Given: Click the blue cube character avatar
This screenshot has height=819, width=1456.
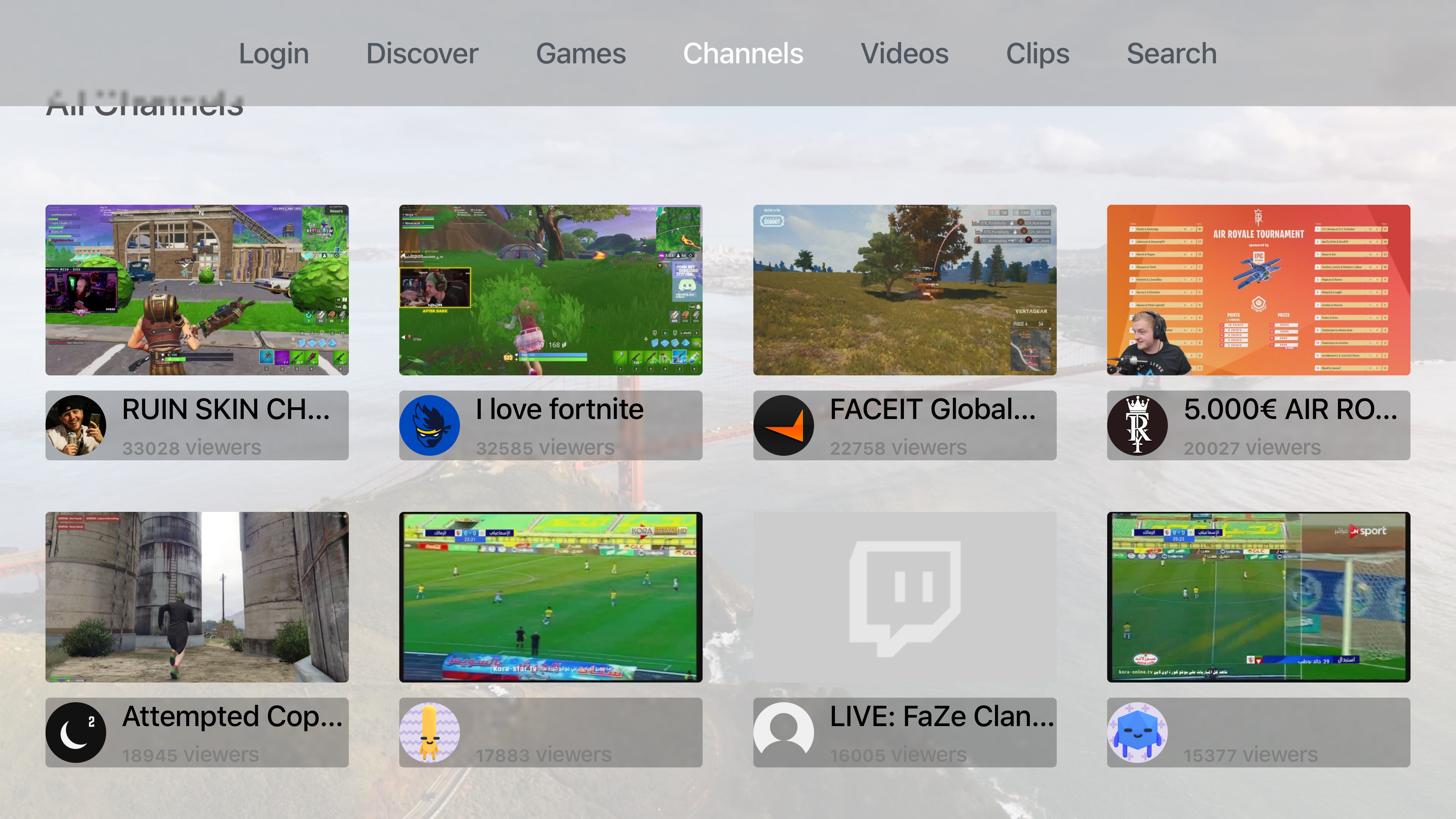Looking at the screenshot, I should (1137, 733).
